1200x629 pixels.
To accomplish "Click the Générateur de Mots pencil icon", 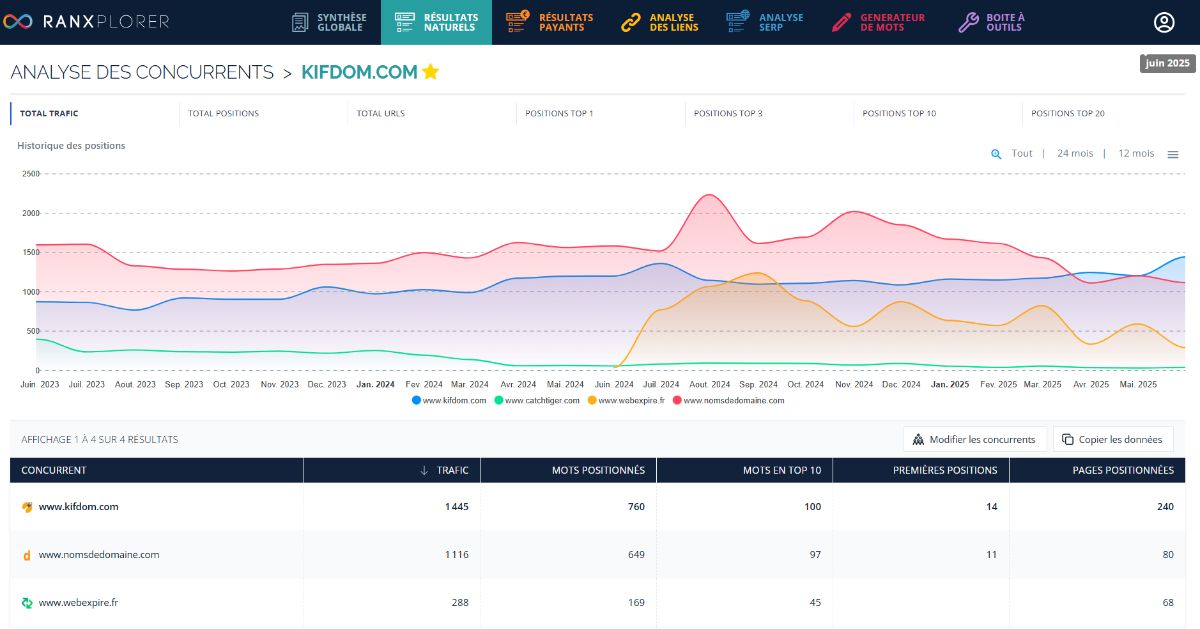I will click(842, 22).
